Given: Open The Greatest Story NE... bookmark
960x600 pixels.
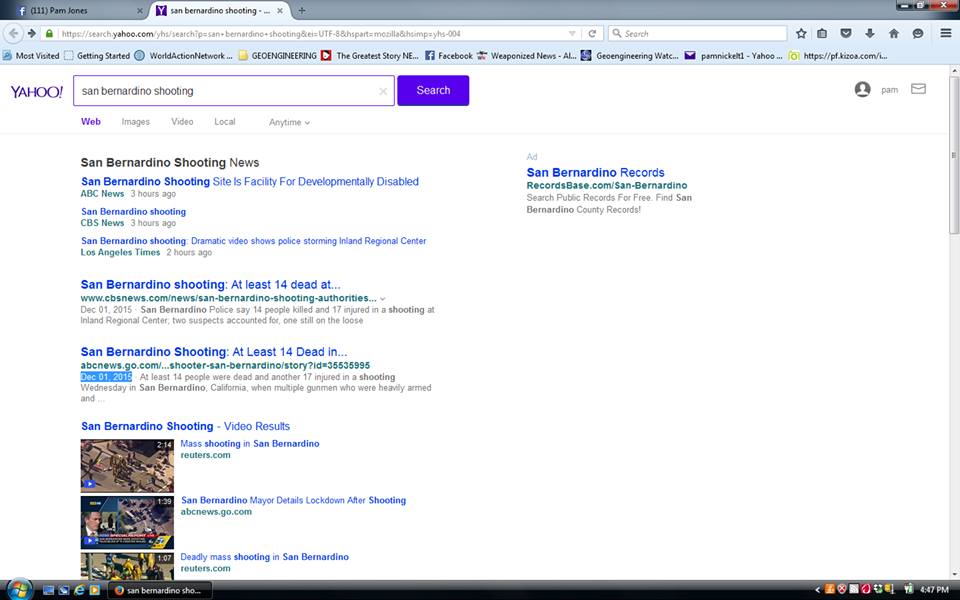Looking at the screenshot, I should click(x=370, y=56).
